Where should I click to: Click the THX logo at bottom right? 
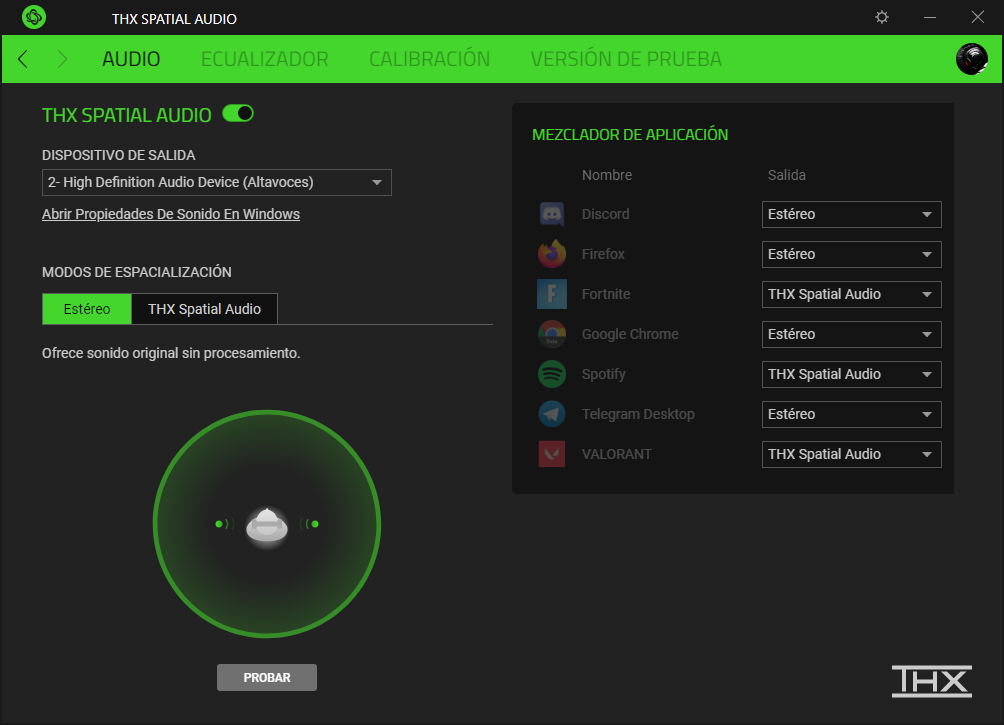coord(932,681)
